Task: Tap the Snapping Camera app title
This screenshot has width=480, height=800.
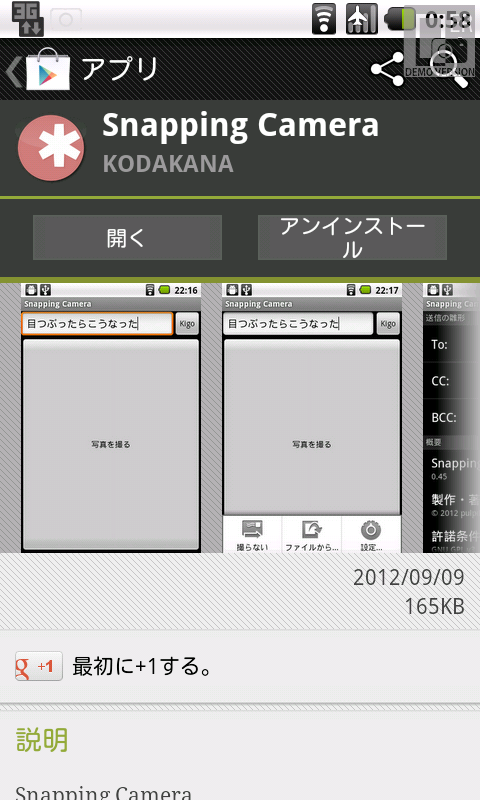Action: pos(240,126)
